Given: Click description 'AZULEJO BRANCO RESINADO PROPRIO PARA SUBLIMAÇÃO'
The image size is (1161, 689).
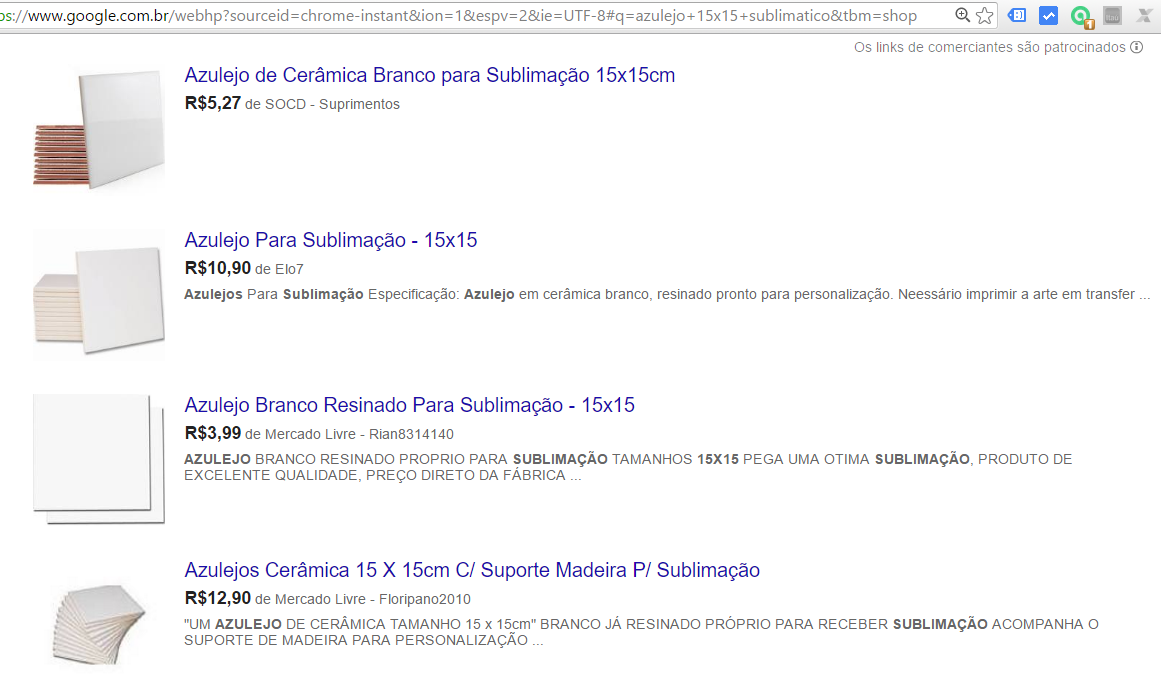Looking at the screenshot, I should (628, 467).
